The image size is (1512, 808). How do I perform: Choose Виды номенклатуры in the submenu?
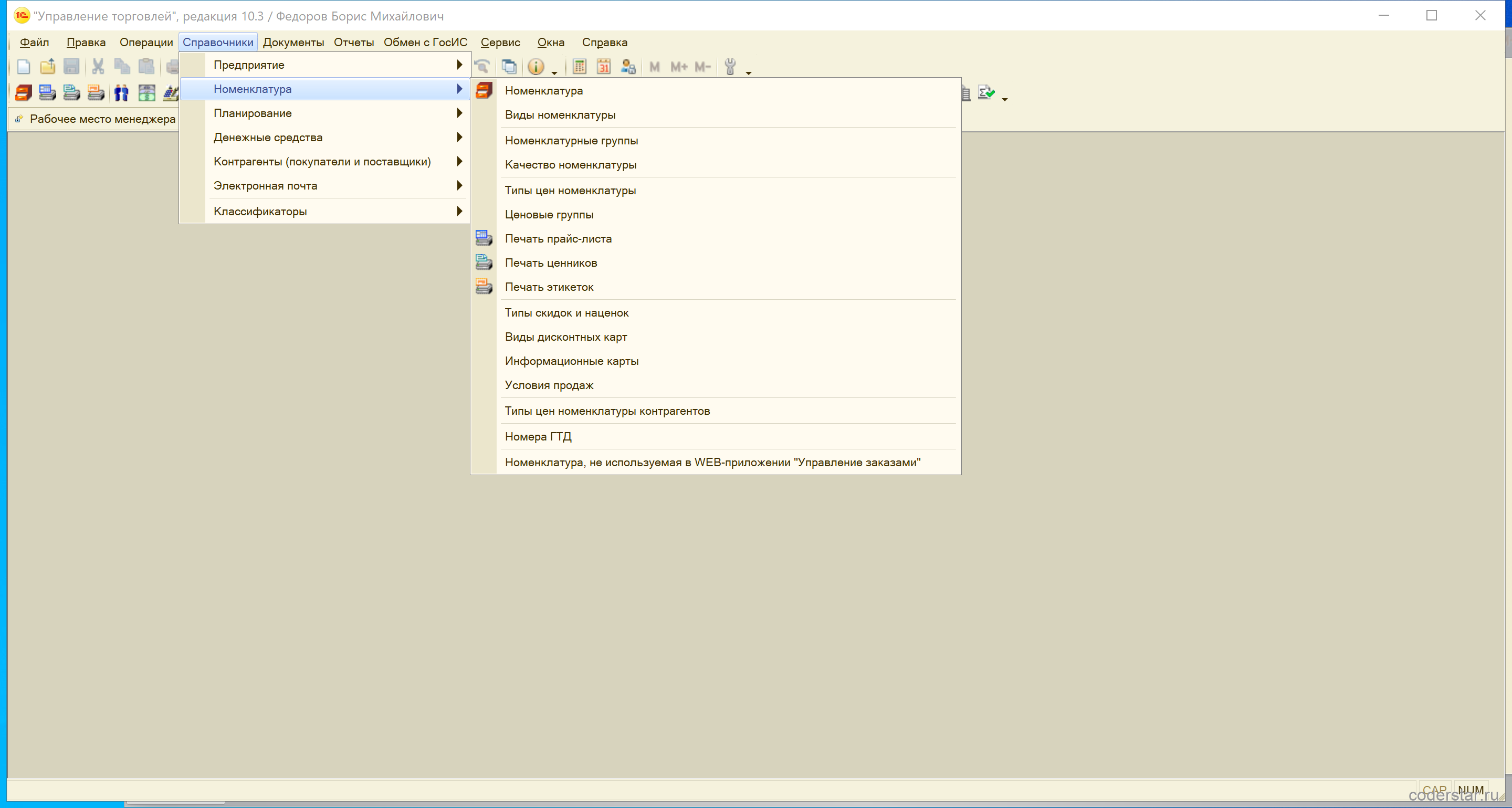[x=716, y=114]
